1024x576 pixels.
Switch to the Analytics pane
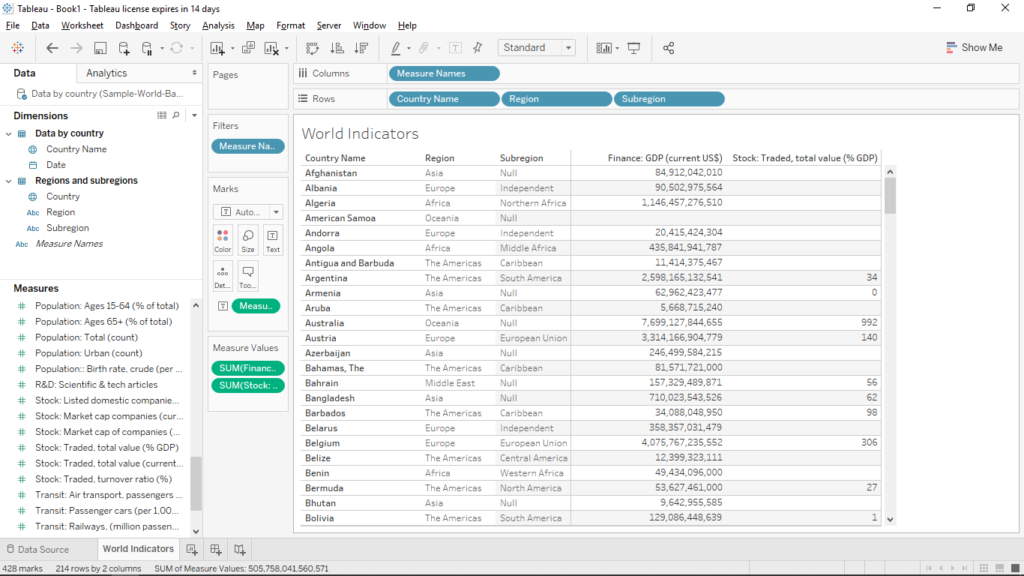click(108, 72)
